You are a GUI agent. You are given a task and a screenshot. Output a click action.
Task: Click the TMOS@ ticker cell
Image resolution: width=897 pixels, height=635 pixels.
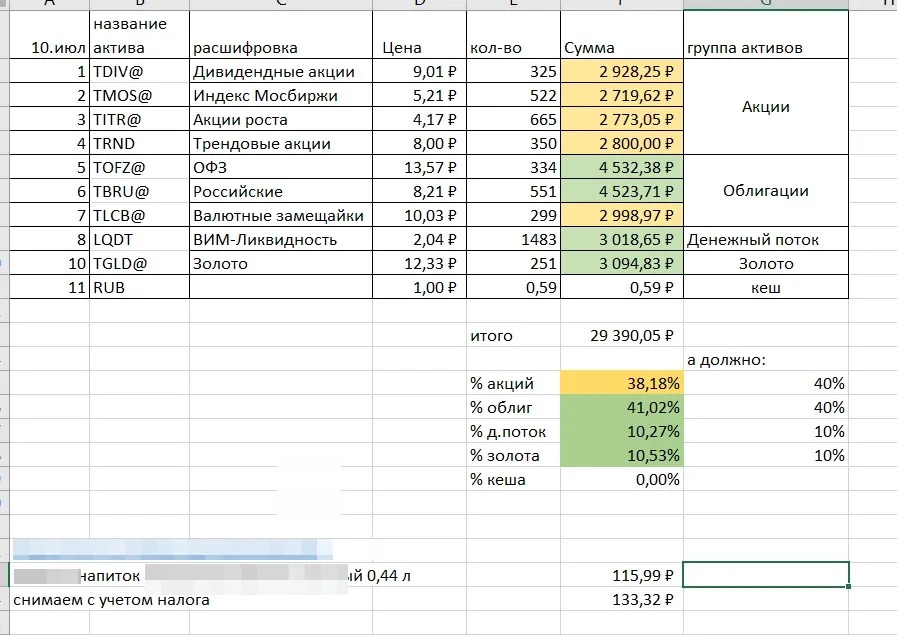tap(139, 95)
